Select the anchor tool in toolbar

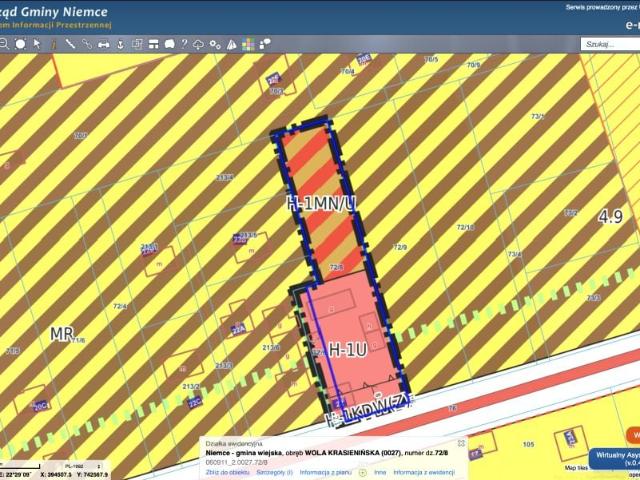click(x=120, y=44)
